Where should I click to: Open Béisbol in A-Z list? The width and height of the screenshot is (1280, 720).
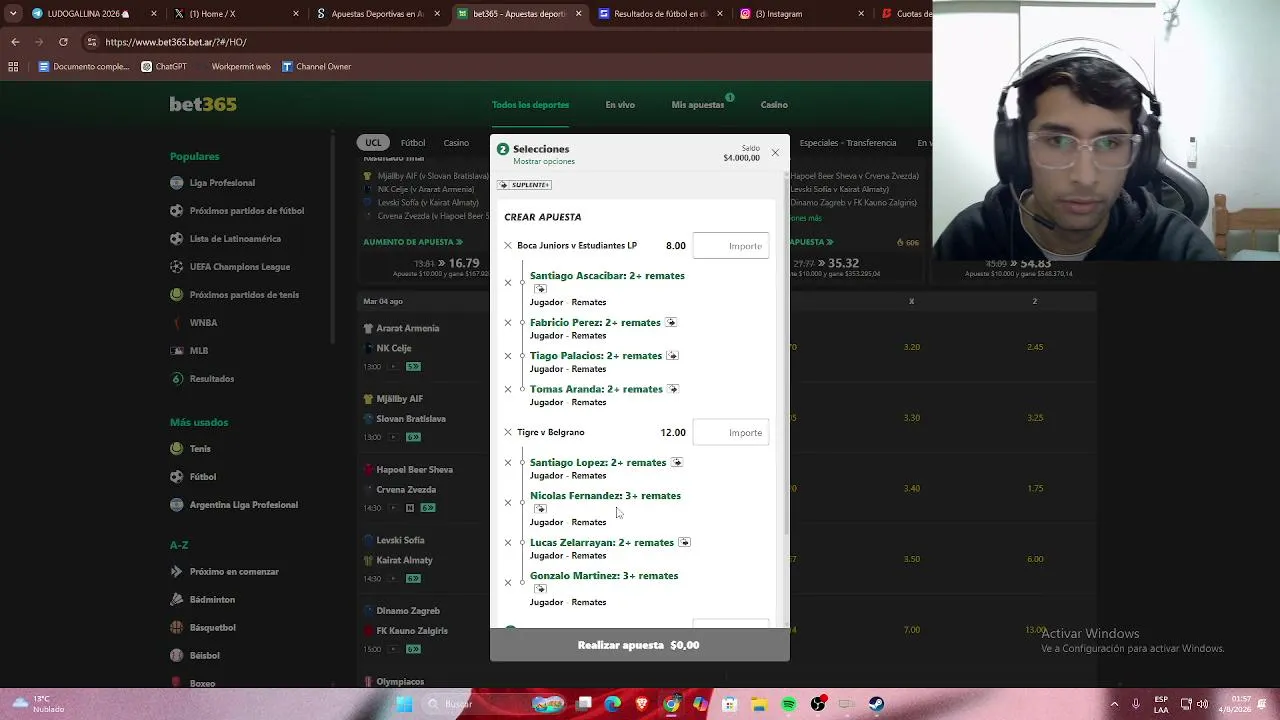(204, 656)
